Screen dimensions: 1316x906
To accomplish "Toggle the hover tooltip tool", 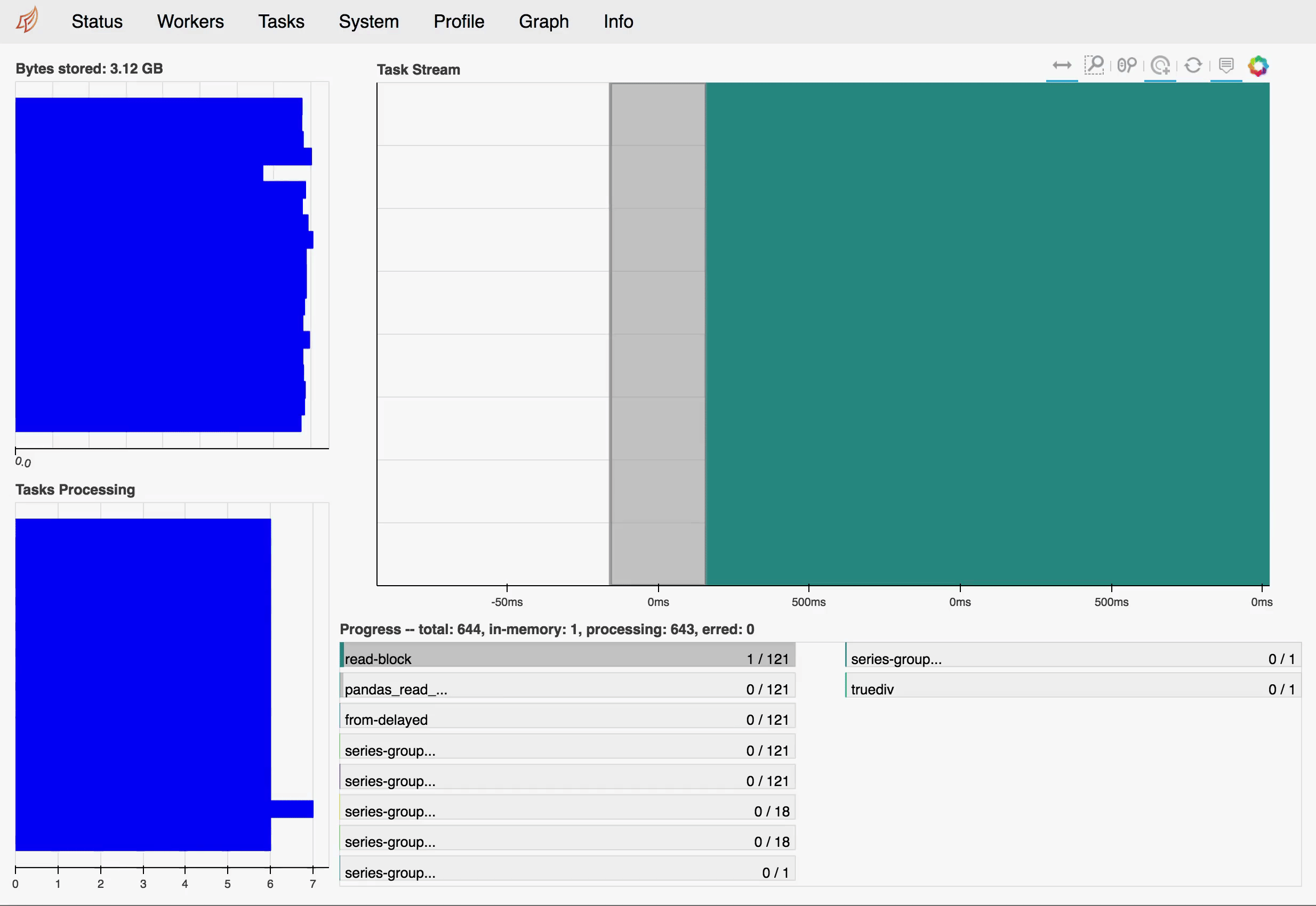I will (x=1226, y=66).
